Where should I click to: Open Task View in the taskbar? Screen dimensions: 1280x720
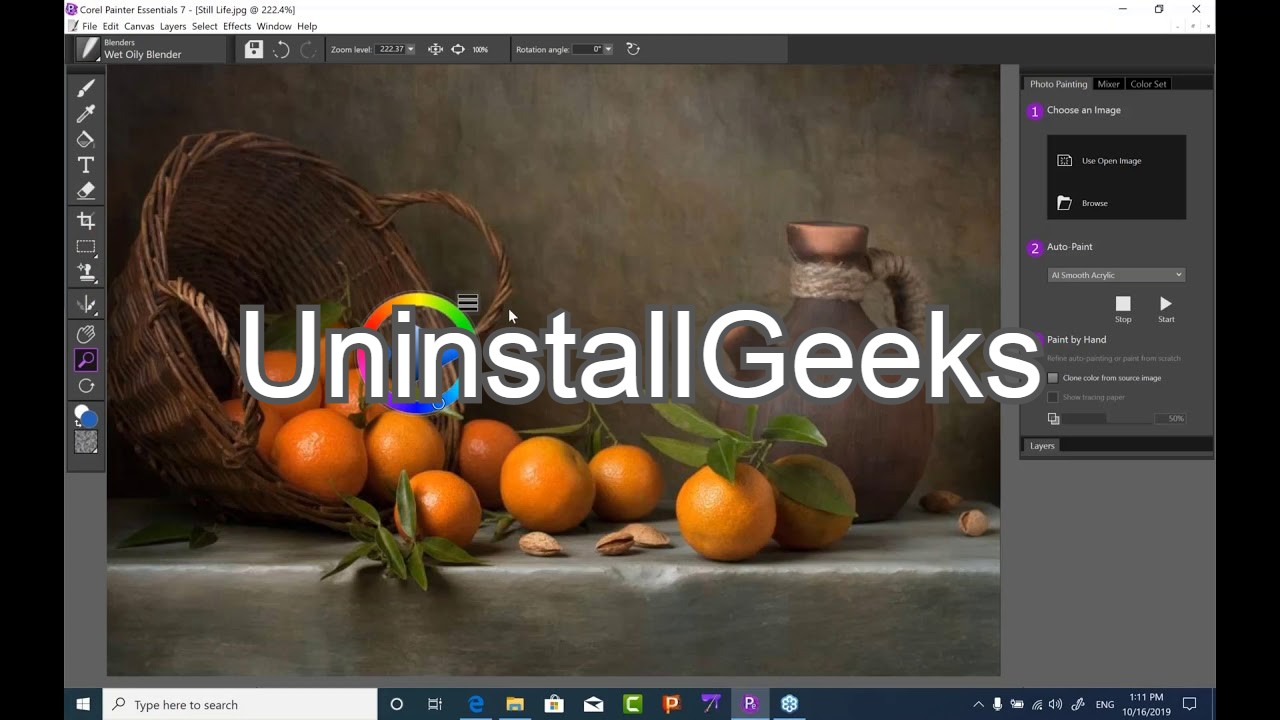(435, 704)
